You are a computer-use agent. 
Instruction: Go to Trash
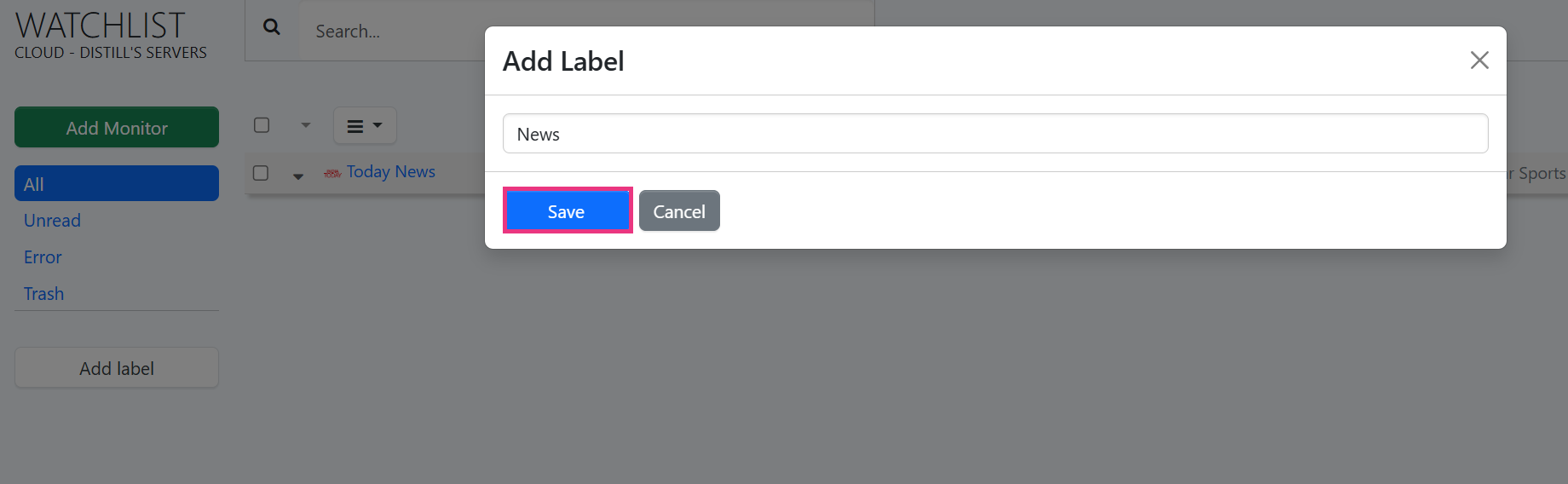(44, 294)
